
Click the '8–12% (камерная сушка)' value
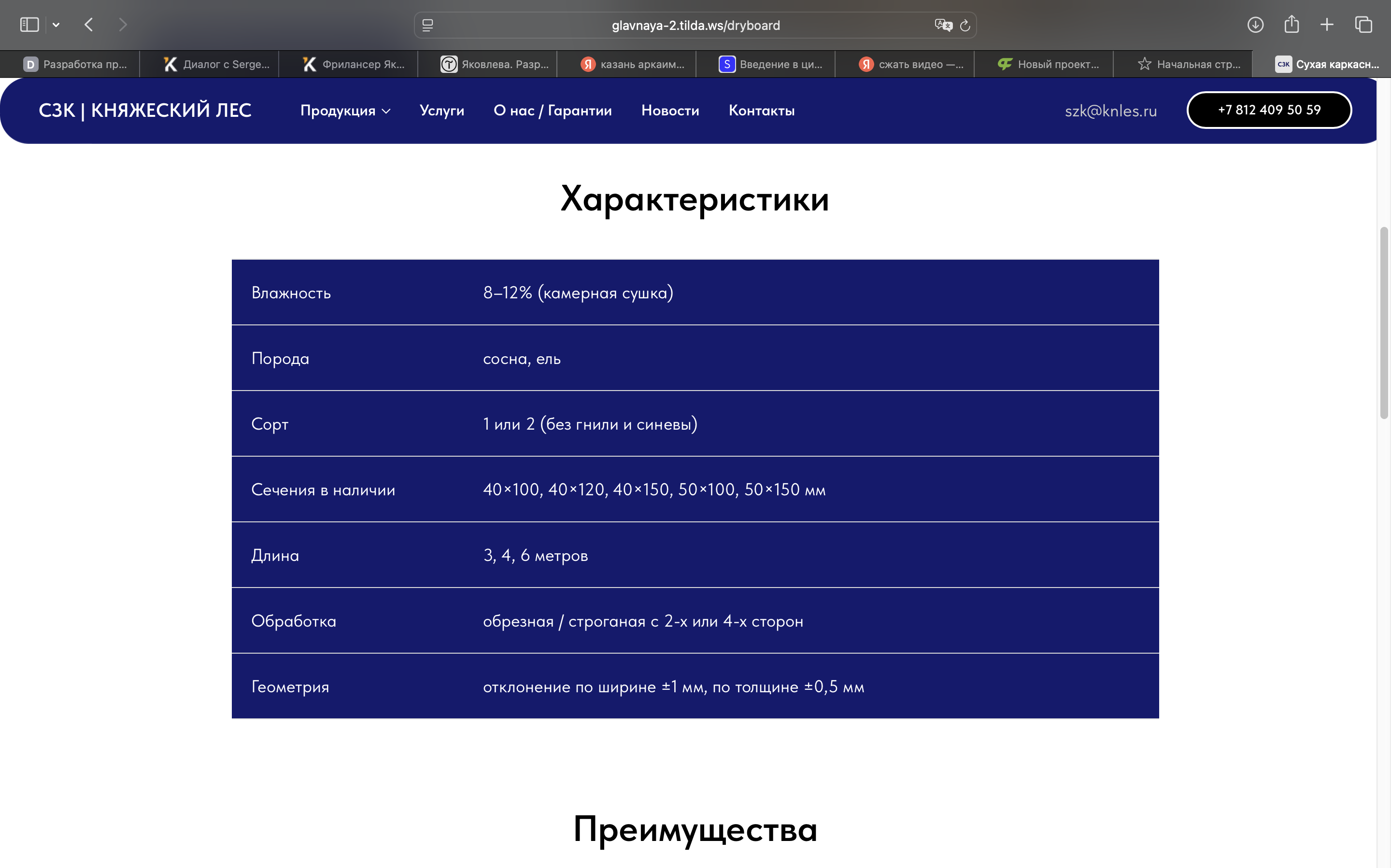point(578,293)
